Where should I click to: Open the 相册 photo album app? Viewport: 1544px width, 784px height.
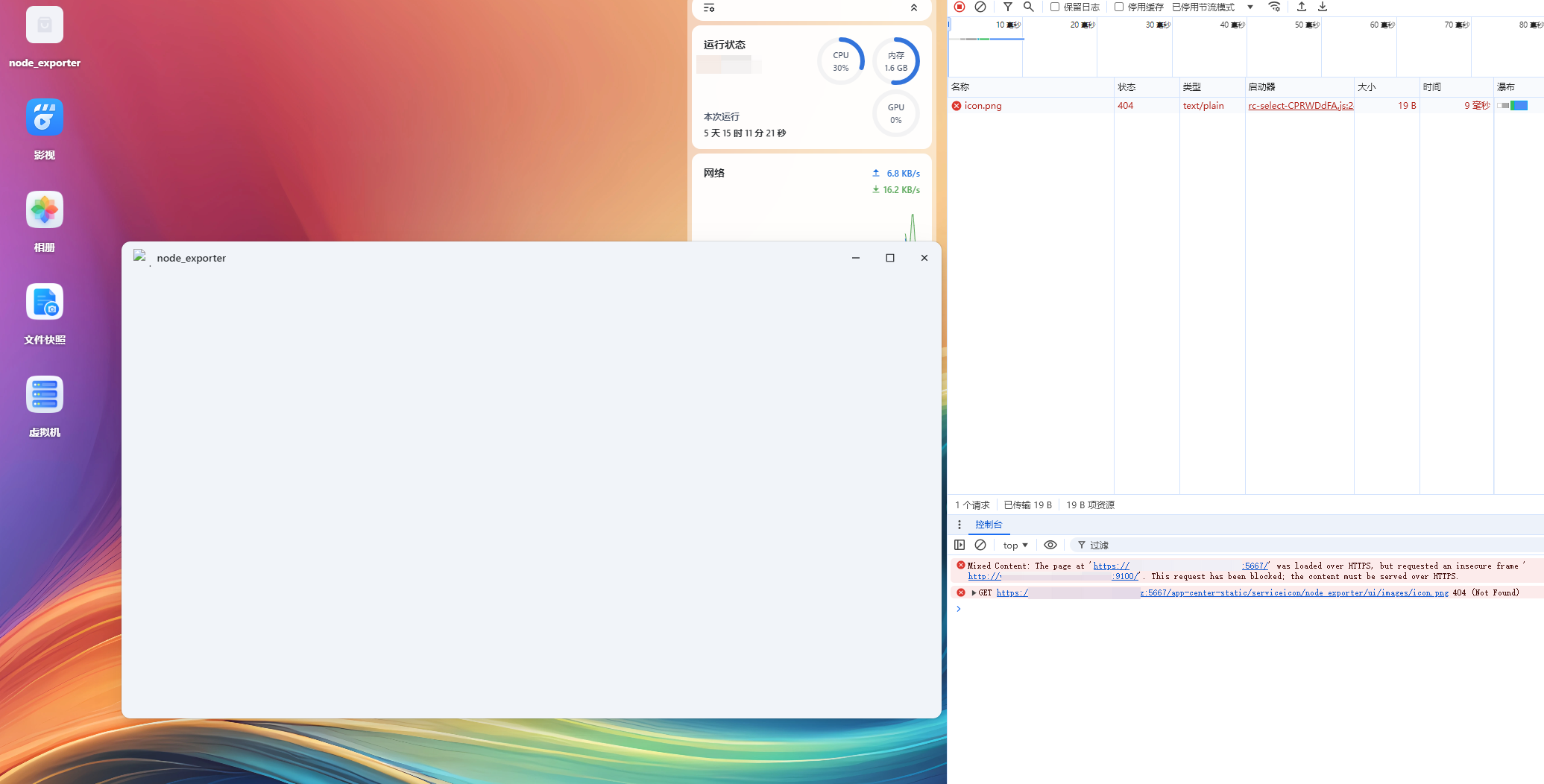click(45, 210)
